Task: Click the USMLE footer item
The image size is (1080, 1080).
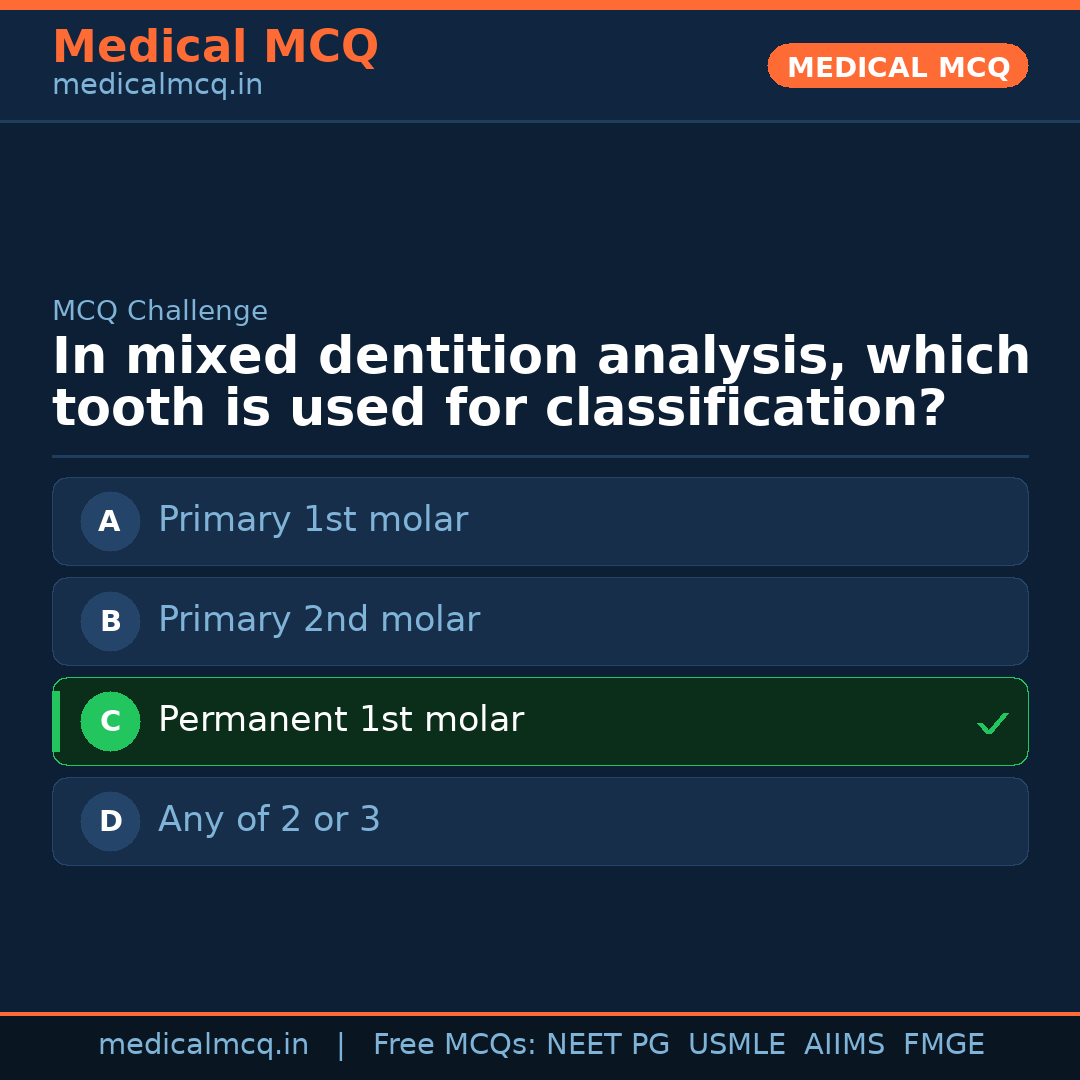Action: [737, 1044]
